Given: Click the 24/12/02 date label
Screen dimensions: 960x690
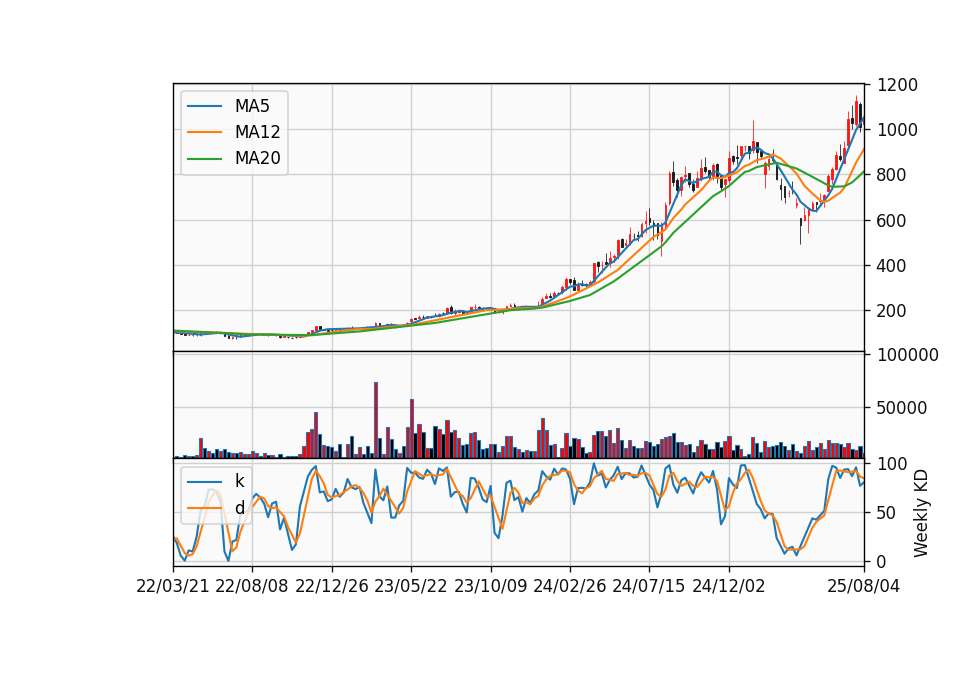Looking at the screenshot, I should coord(729,586).
